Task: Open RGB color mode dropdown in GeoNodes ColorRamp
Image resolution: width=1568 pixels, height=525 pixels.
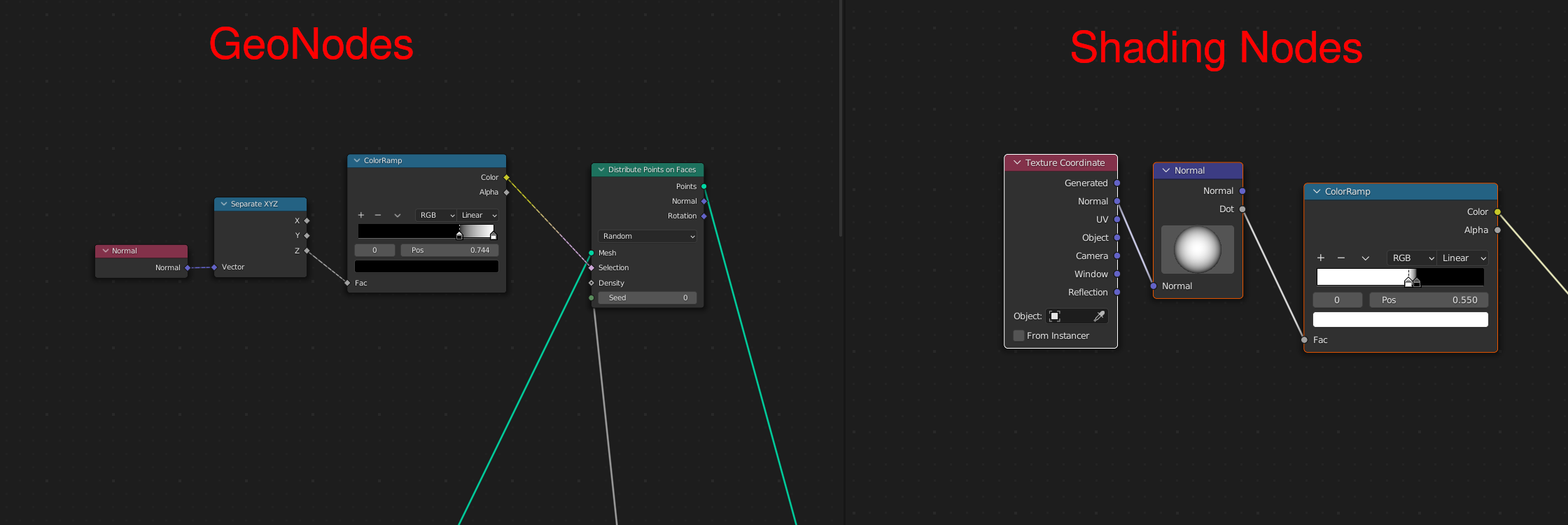Action: pos(437,216)
